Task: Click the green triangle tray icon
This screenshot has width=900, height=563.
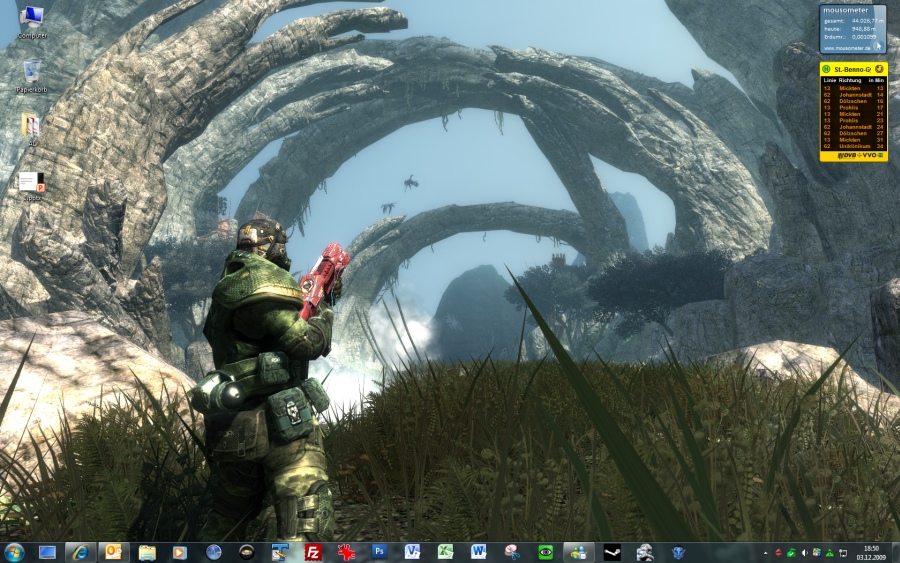Action: coord(829,553)
